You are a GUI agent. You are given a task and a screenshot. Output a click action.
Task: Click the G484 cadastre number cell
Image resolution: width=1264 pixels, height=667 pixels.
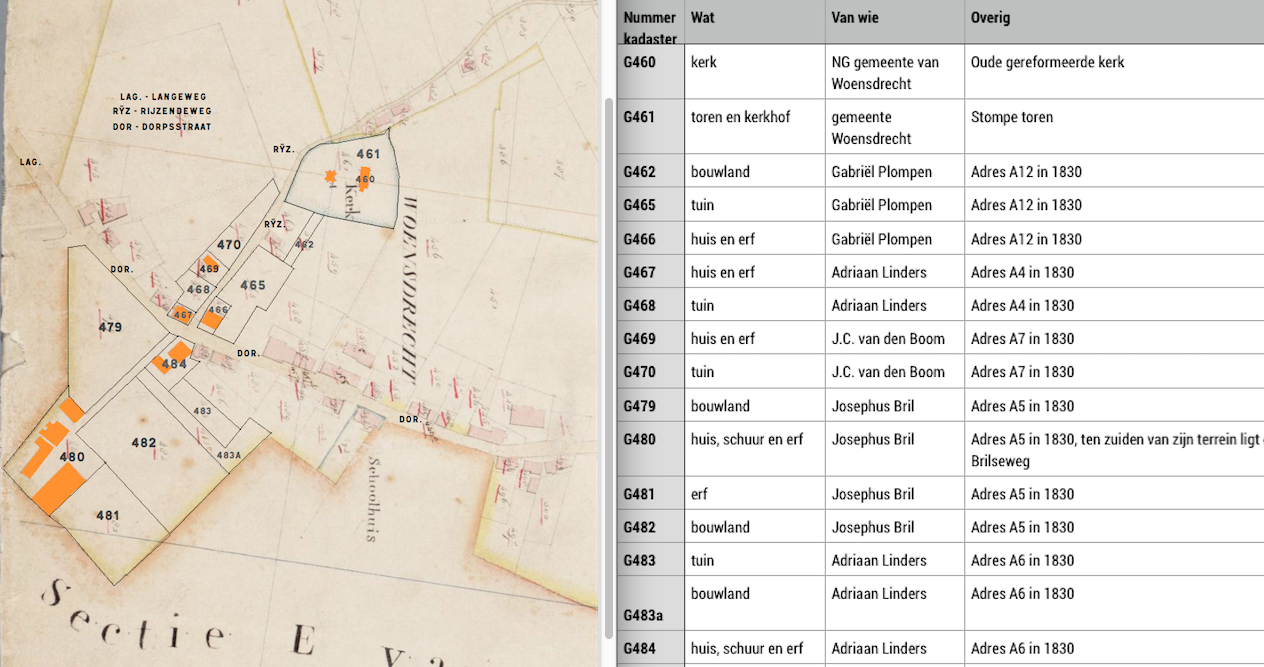click(640, 648)
